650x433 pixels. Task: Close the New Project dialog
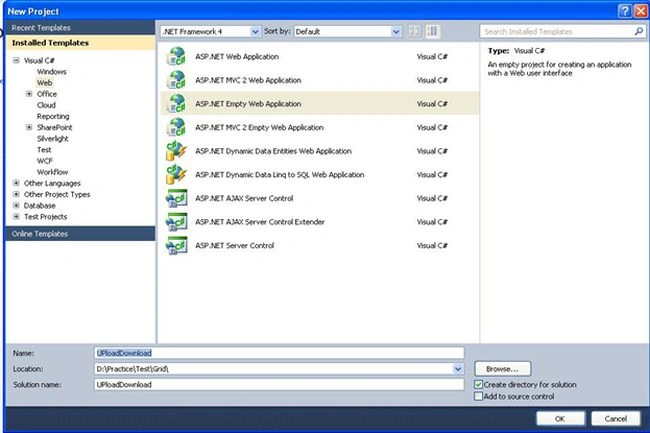640,11
